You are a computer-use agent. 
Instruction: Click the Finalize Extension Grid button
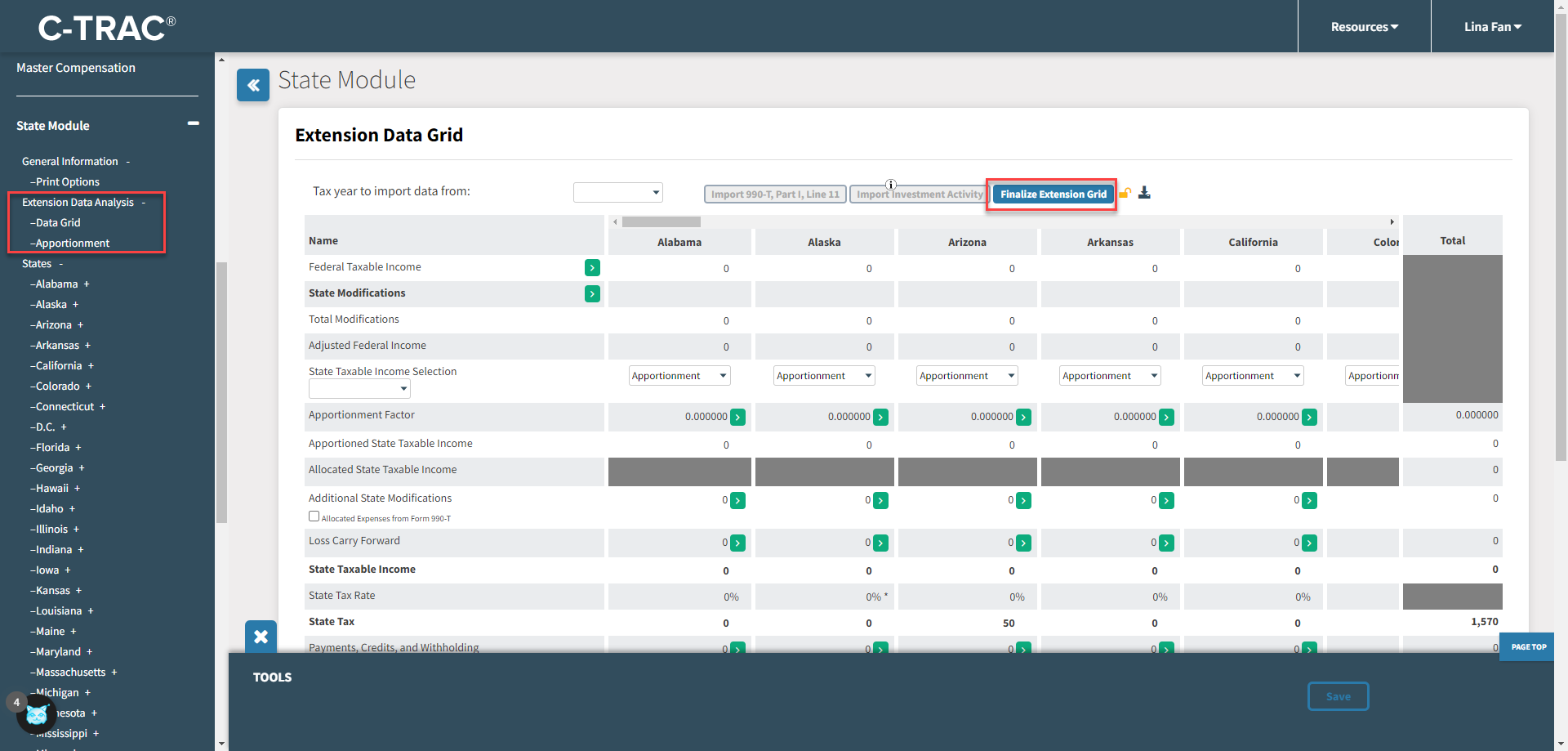(x=1053, y=194)
